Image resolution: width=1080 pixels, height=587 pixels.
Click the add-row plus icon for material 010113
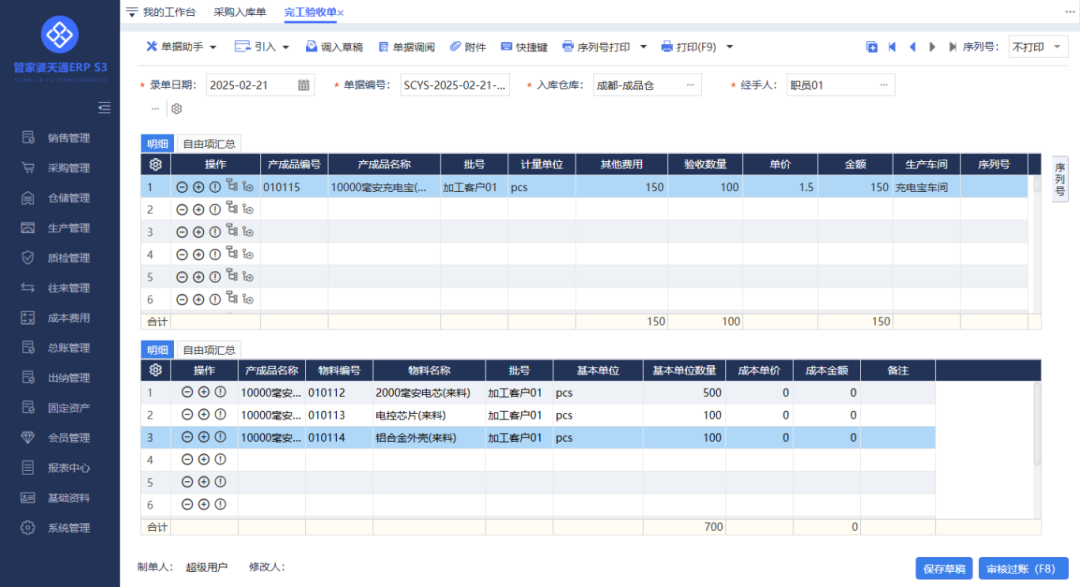[203, 415]
